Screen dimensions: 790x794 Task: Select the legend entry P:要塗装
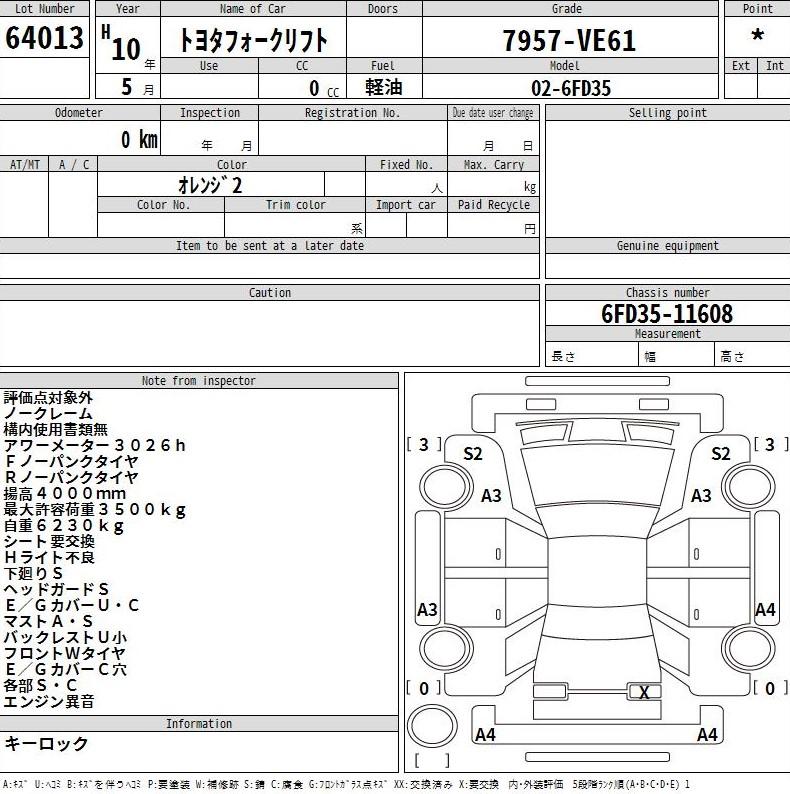coord(169,784)
